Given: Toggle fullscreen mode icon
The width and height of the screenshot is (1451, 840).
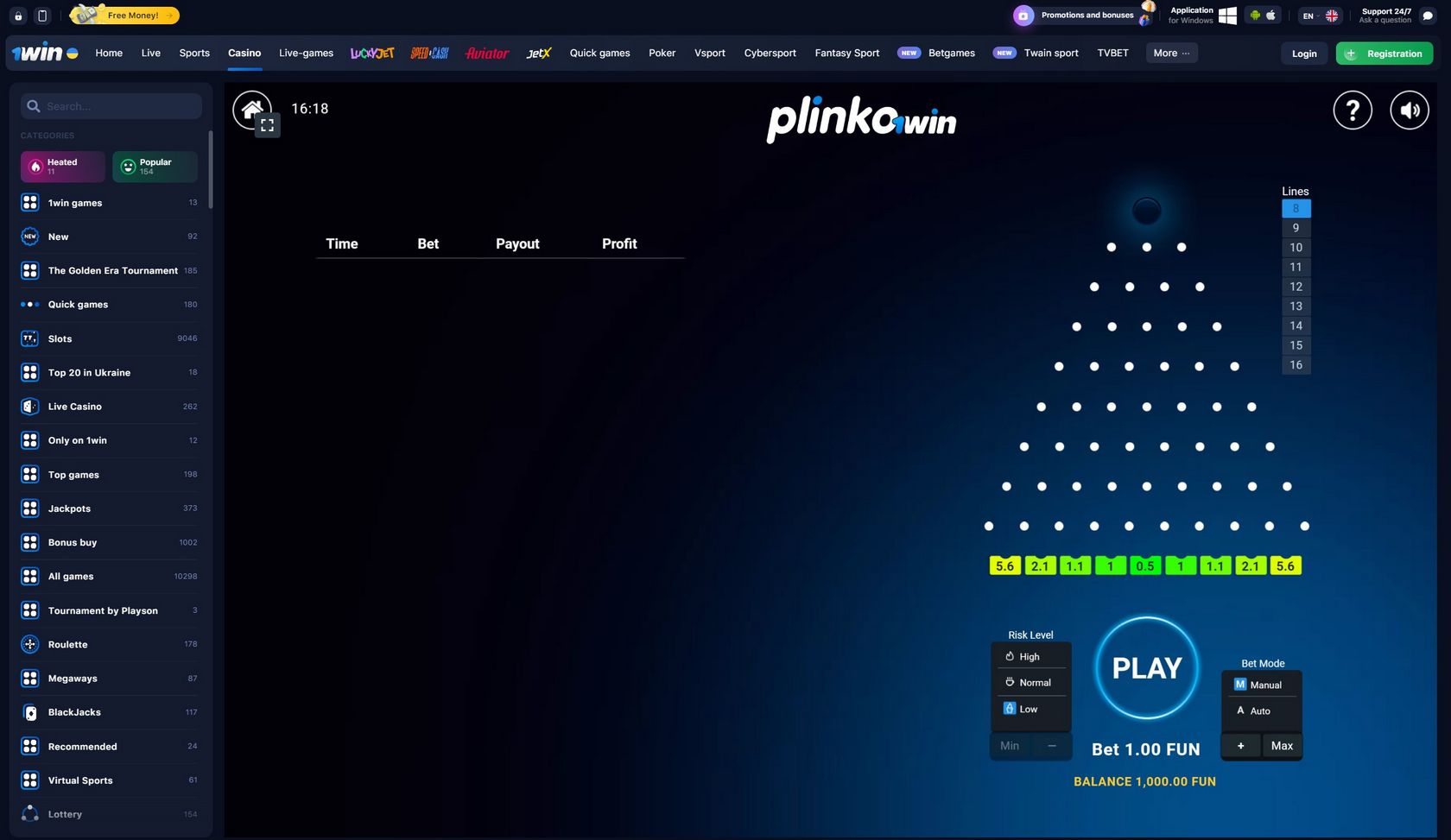Looking at the screenshot, I should pos(268,125).
